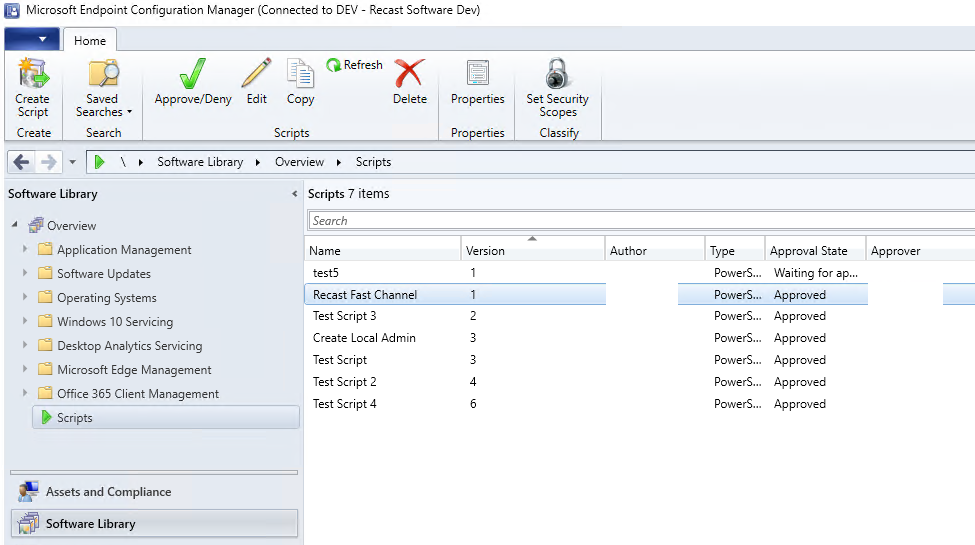Select the Software Library workspace button
This screenshot has width=975, height=545.
click(x=154, y=523)
